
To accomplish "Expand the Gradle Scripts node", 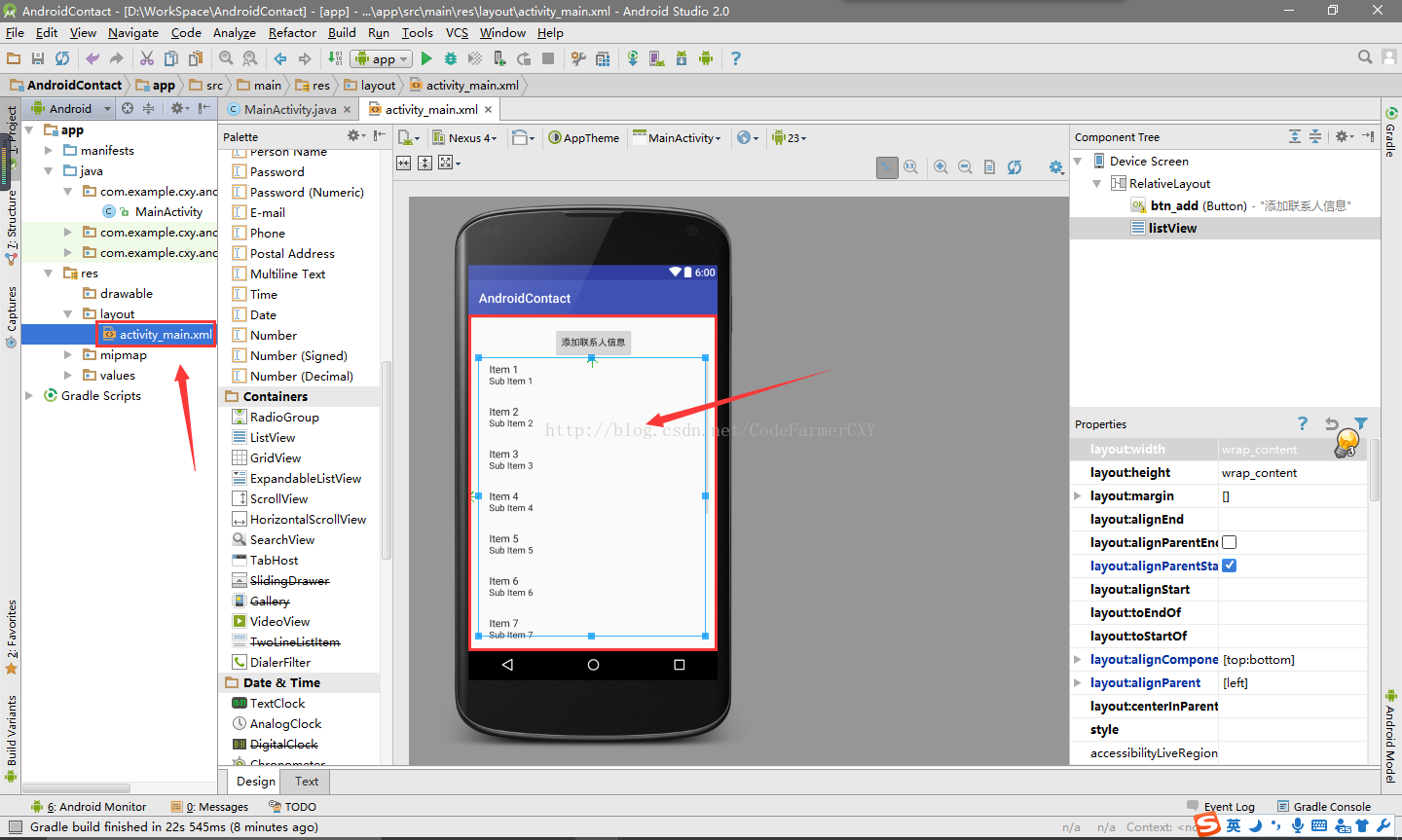I will point(29,396).
